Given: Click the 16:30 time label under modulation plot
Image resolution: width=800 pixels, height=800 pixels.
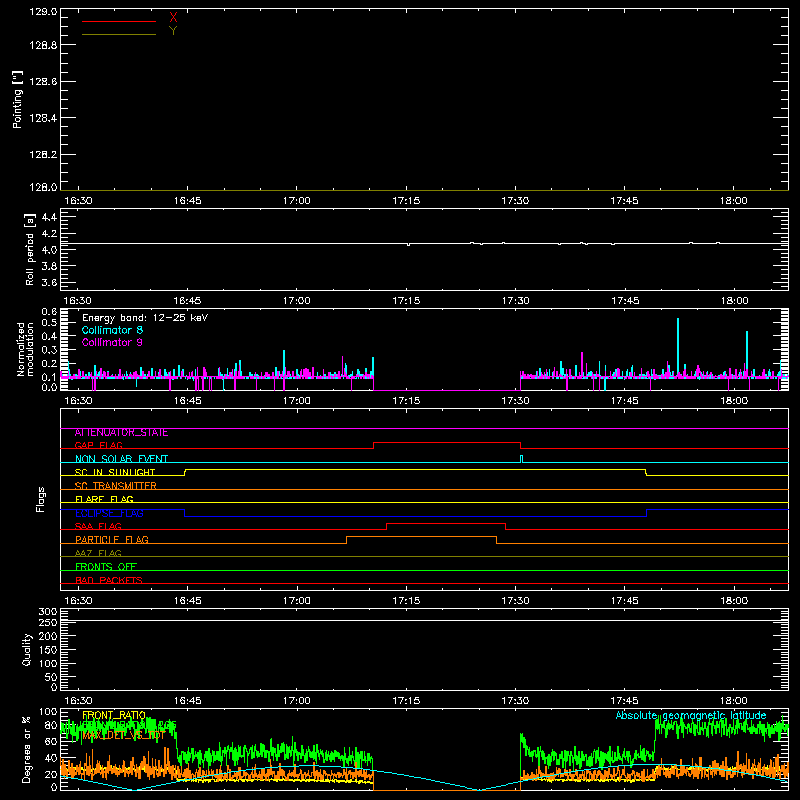Looking at the screenshot, I should tap(78, 401).
